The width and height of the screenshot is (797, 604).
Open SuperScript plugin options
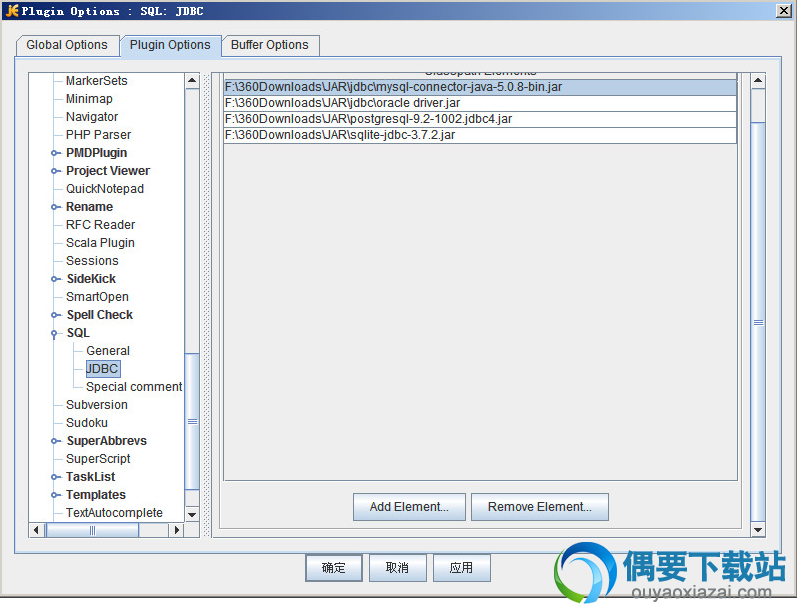[98, 459]
